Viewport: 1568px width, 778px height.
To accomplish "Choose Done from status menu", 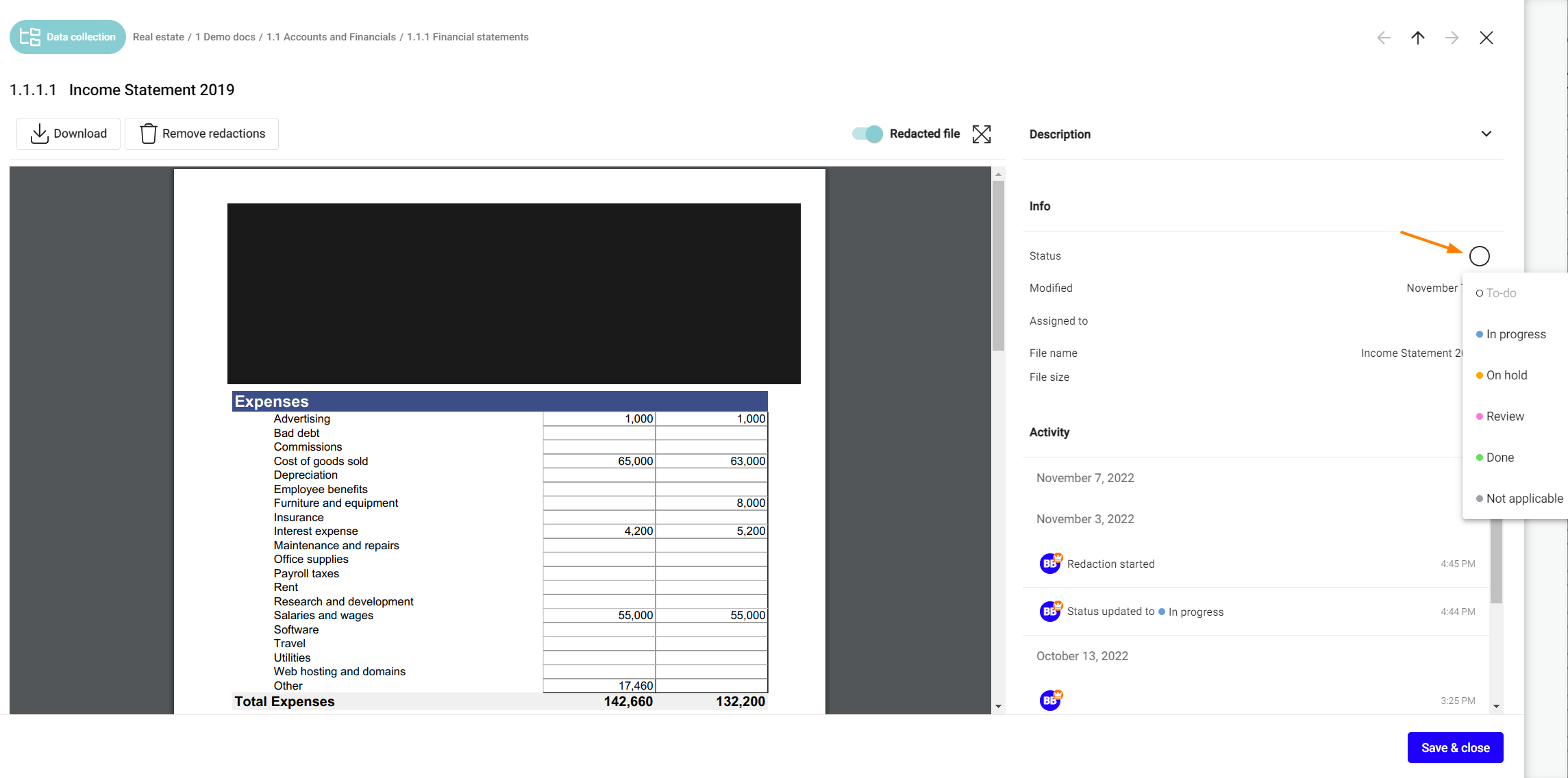I will pyautogui.click(x=1499, y=457).
